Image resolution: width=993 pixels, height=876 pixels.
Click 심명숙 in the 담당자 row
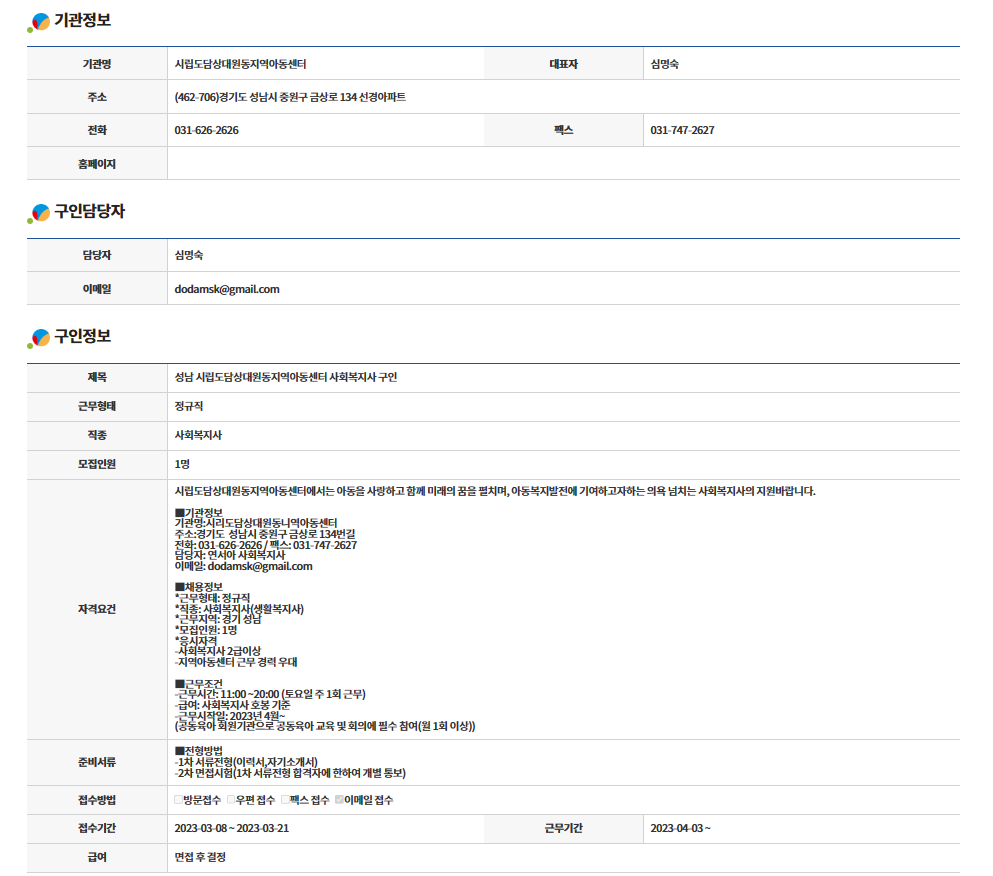189,255
